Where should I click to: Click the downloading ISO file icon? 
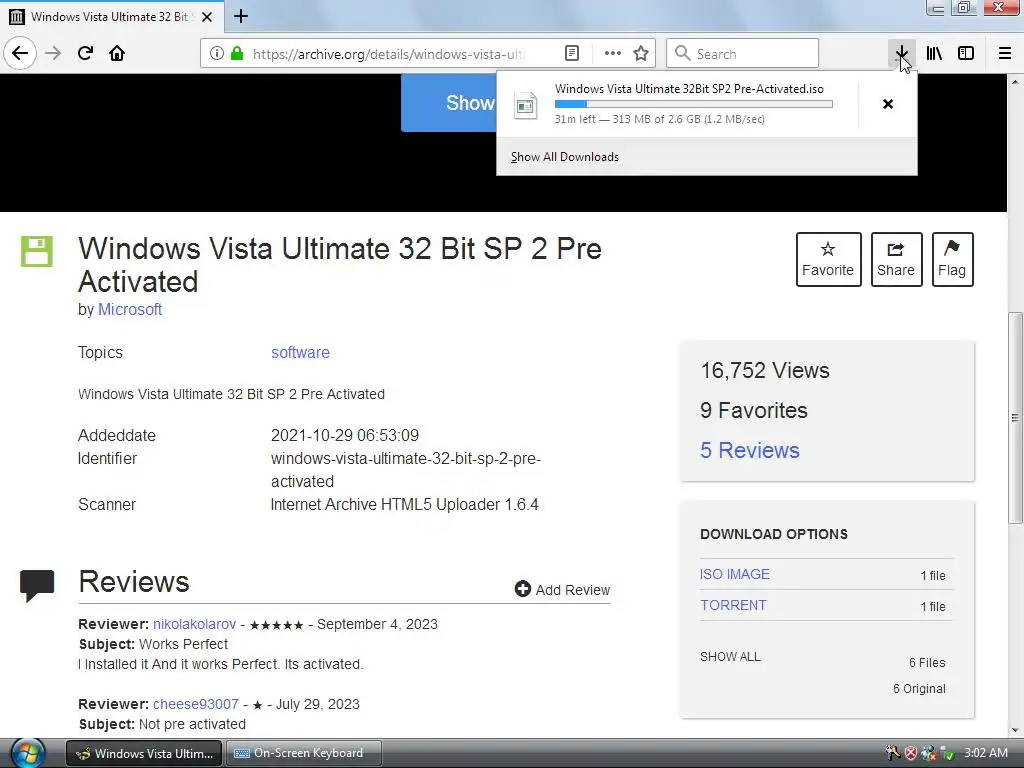tap(526, 105)
